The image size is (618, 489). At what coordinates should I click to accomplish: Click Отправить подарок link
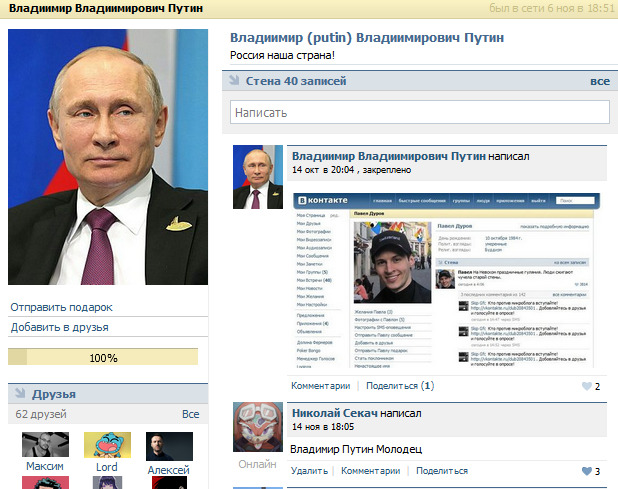pyautogui.click(x=61, y=307)
